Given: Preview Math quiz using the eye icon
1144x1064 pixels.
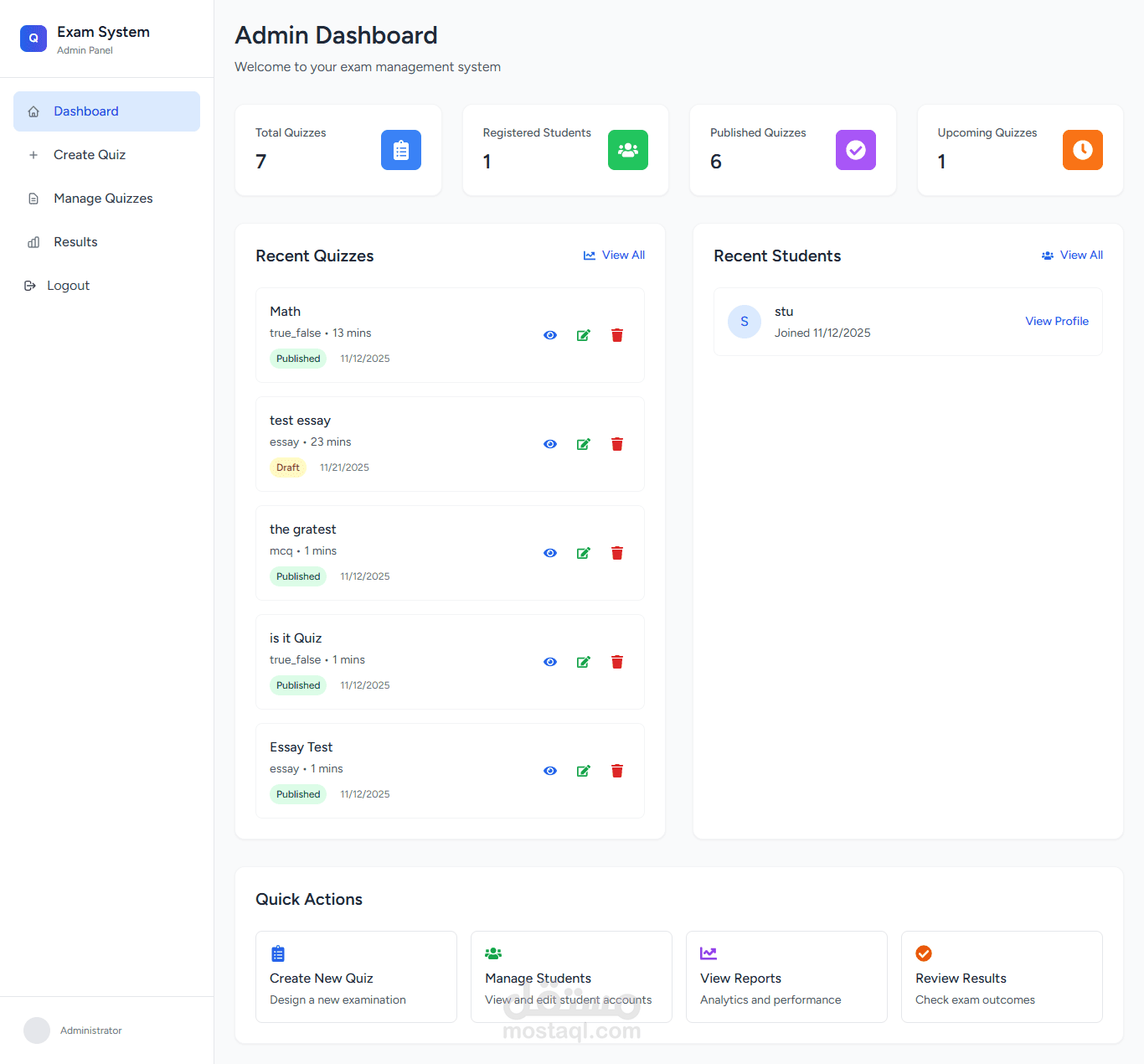Looking at the screenshot, I should point(549,334).
